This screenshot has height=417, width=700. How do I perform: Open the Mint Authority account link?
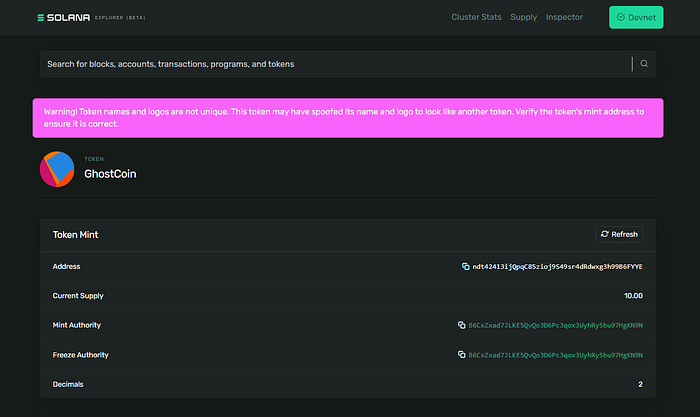[555, 325]
